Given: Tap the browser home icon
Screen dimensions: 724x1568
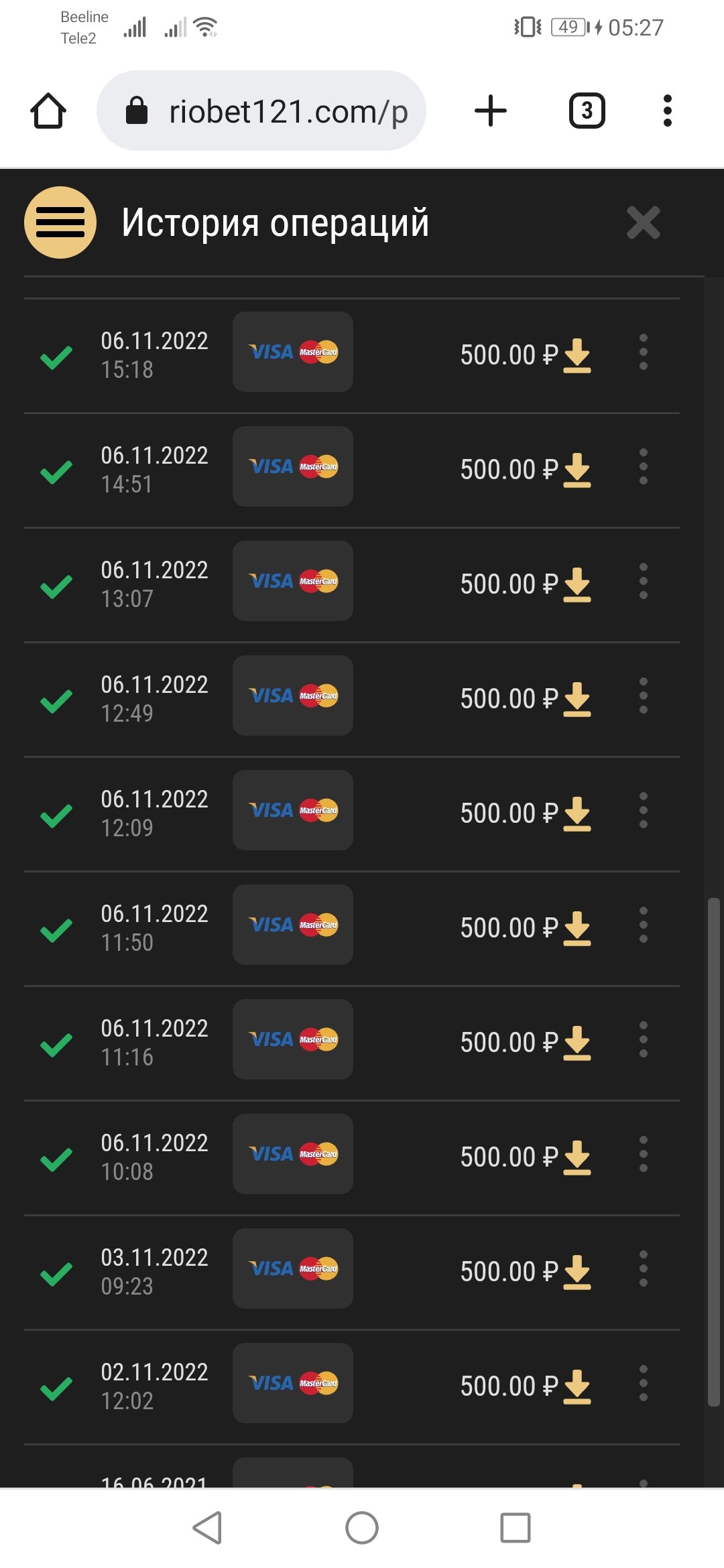Looking at the screenshot, I should 48,111.
